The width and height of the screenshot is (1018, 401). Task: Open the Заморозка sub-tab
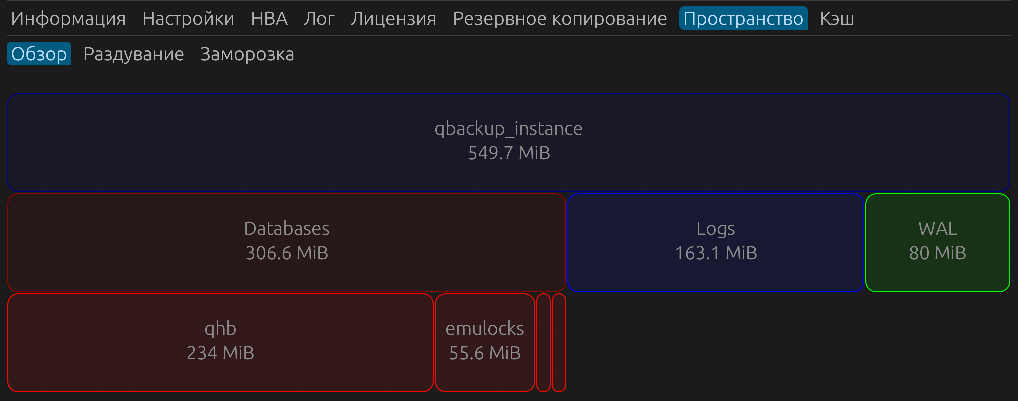tap(247, 54)
